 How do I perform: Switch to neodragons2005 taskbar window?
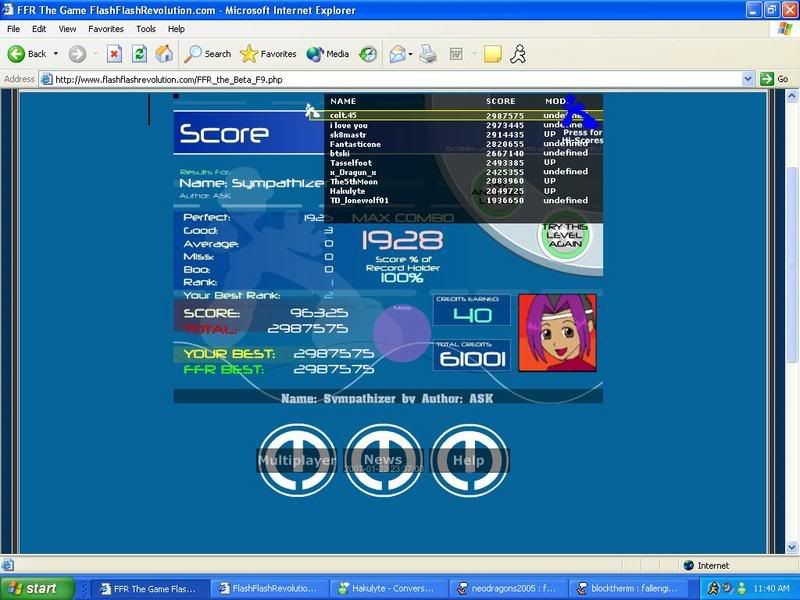click(507, 589)
